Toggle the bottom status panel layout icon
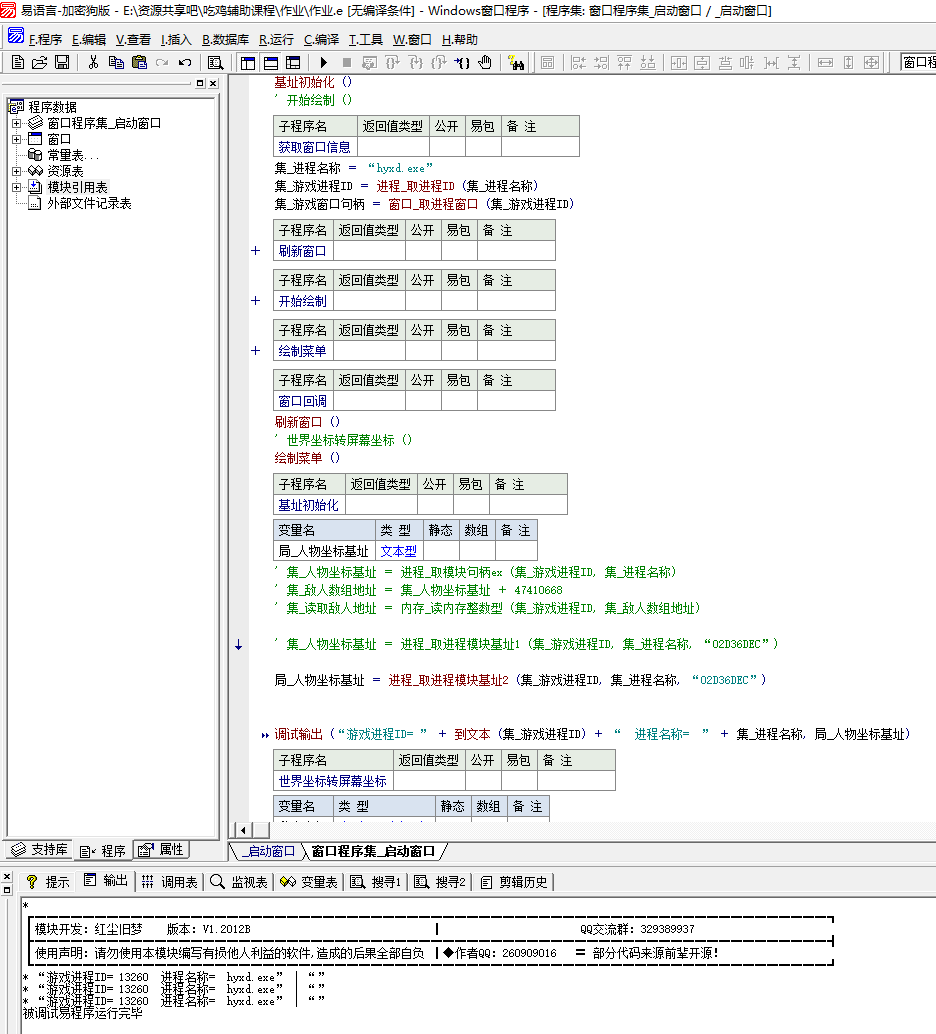The image size is (936, 1034). pos(270,63)
